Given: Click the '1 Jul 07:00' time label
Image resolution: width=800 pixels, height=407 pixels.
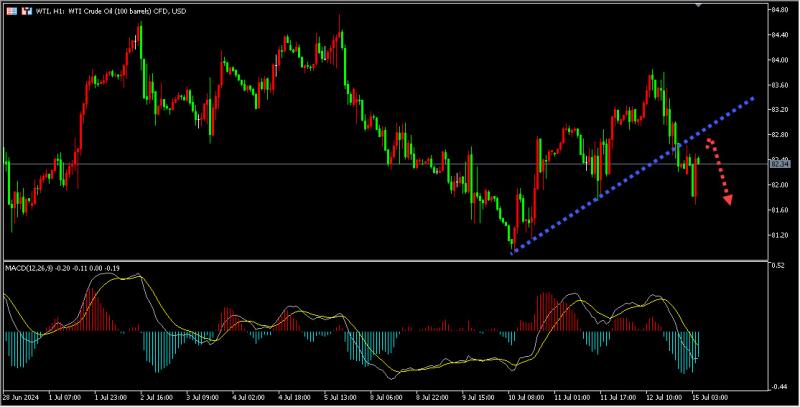Looking at the screenshot, I should tap(65, 397).
